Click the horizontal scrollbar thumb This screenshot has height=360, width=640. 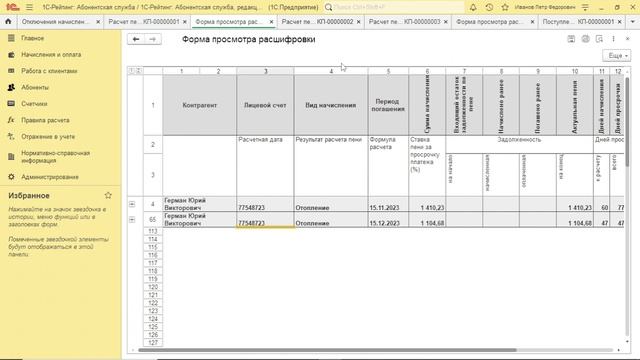tap(327, 350)
